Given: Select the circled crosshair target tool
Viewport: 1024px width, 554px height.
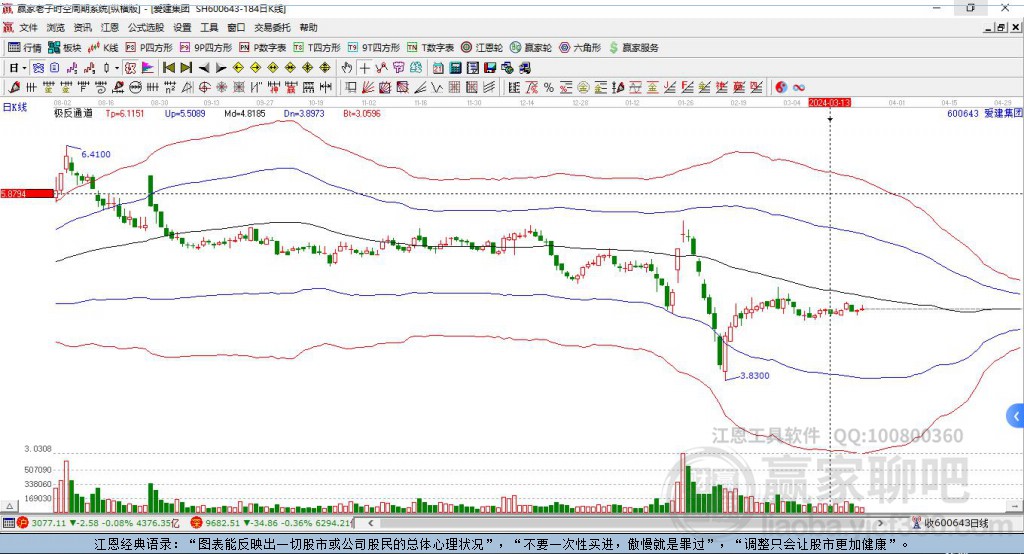Looking at the screenshot, I should pos(204,87).
